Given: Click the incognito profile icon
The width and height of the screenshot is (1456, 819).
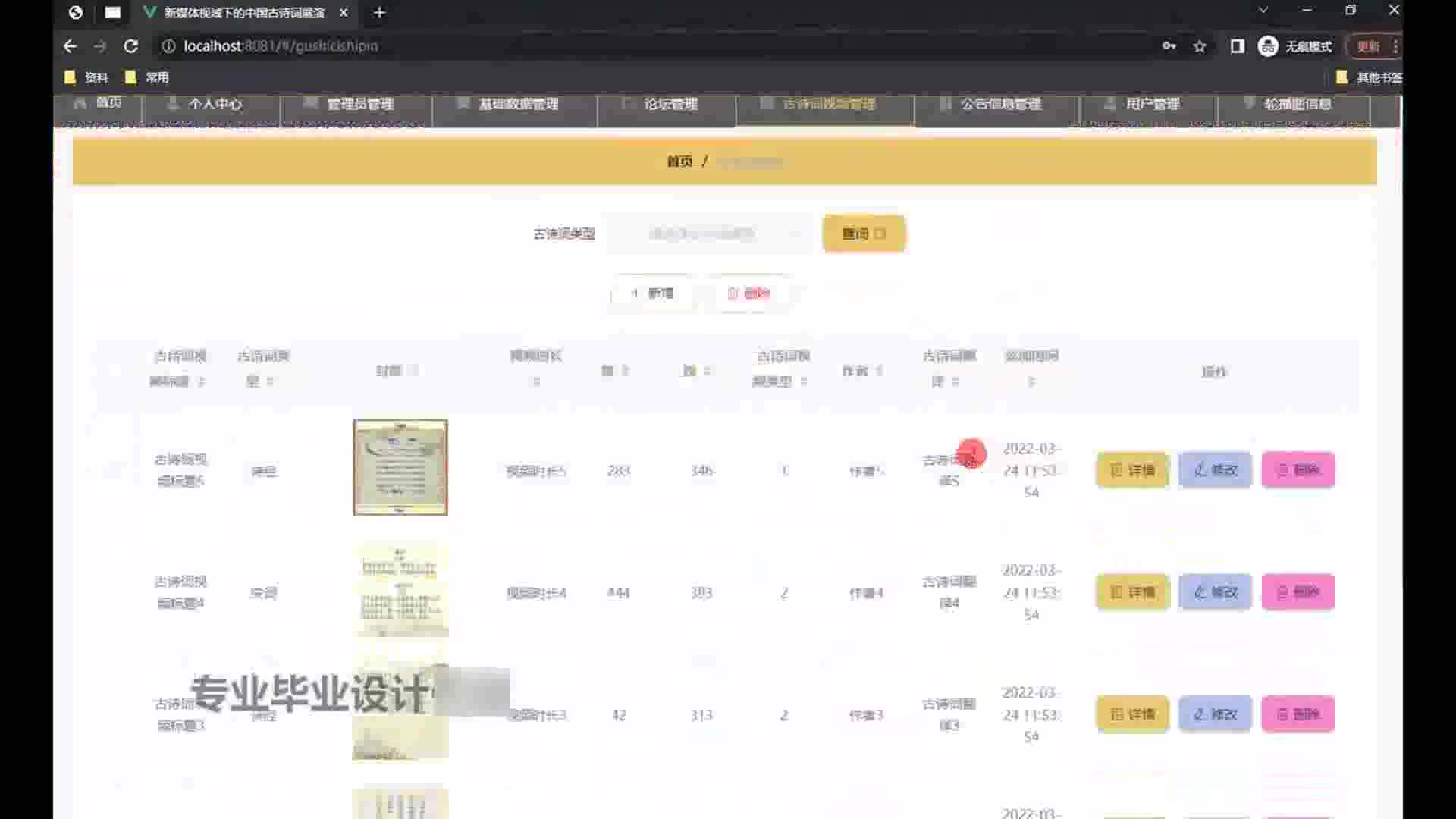Looking at the screenshot, I should 1268,46.
